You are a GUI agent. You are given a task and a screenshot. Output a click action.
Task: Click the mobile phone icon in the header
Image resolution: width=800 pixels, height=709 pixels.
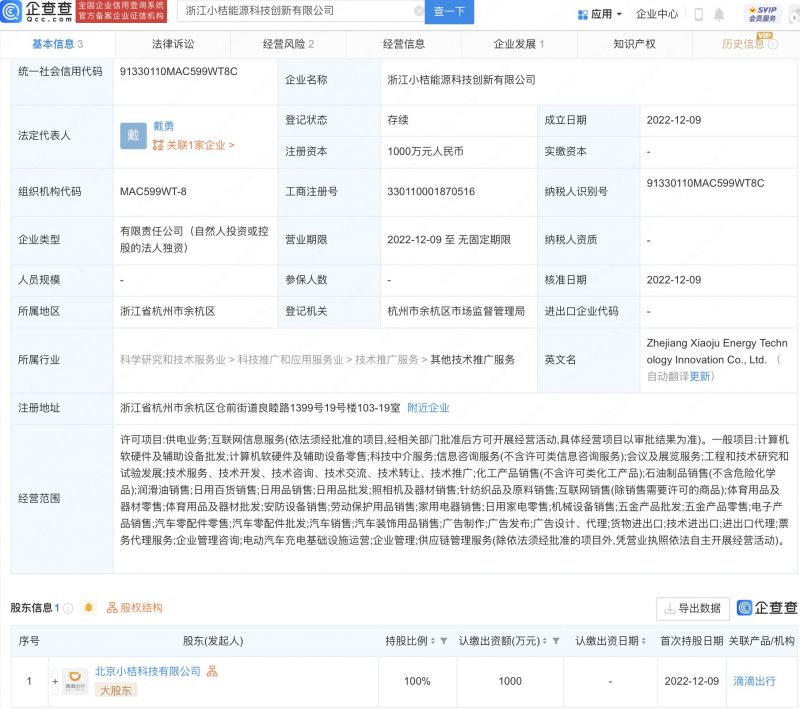pyautogui.click(x=699, y=15)
